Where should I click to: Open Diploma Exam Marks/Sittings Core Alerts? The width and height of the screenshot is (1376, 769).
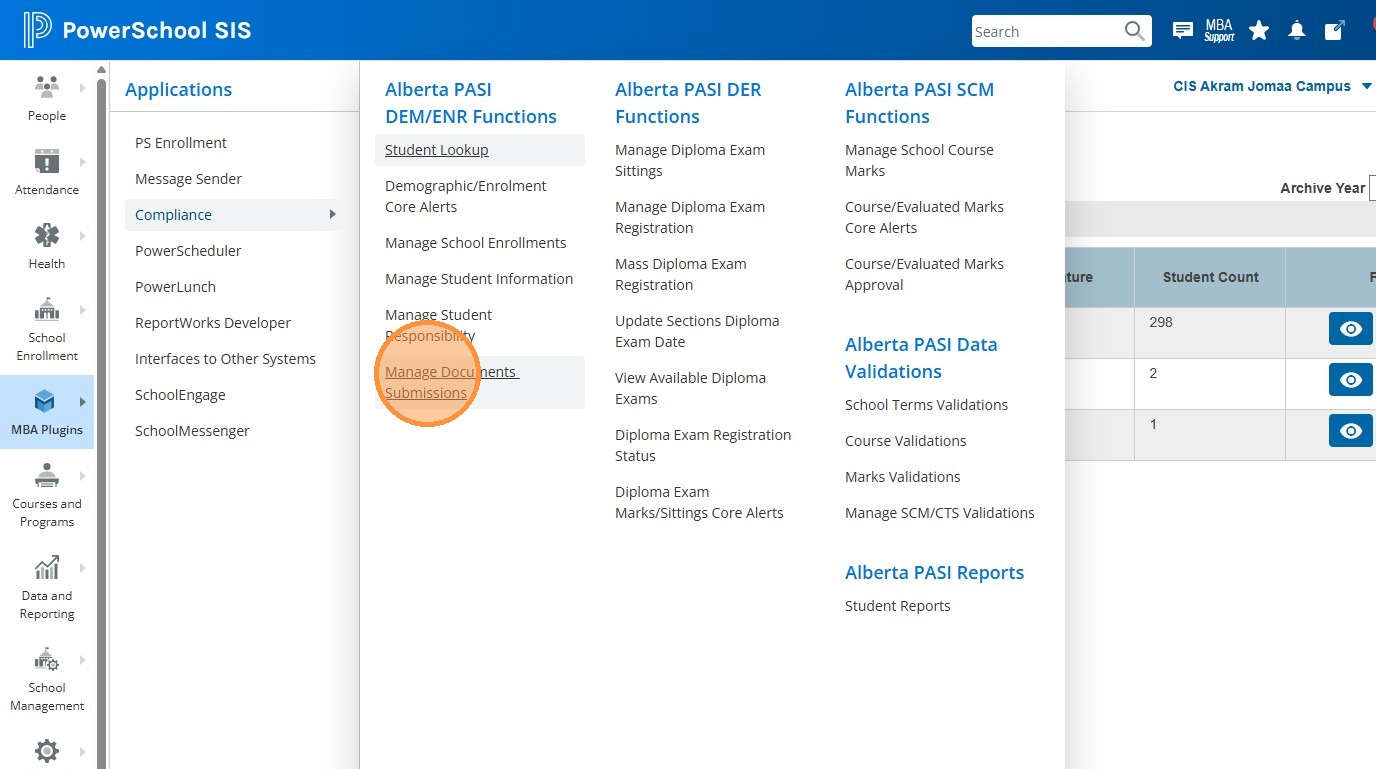click(x=699, y=502)
